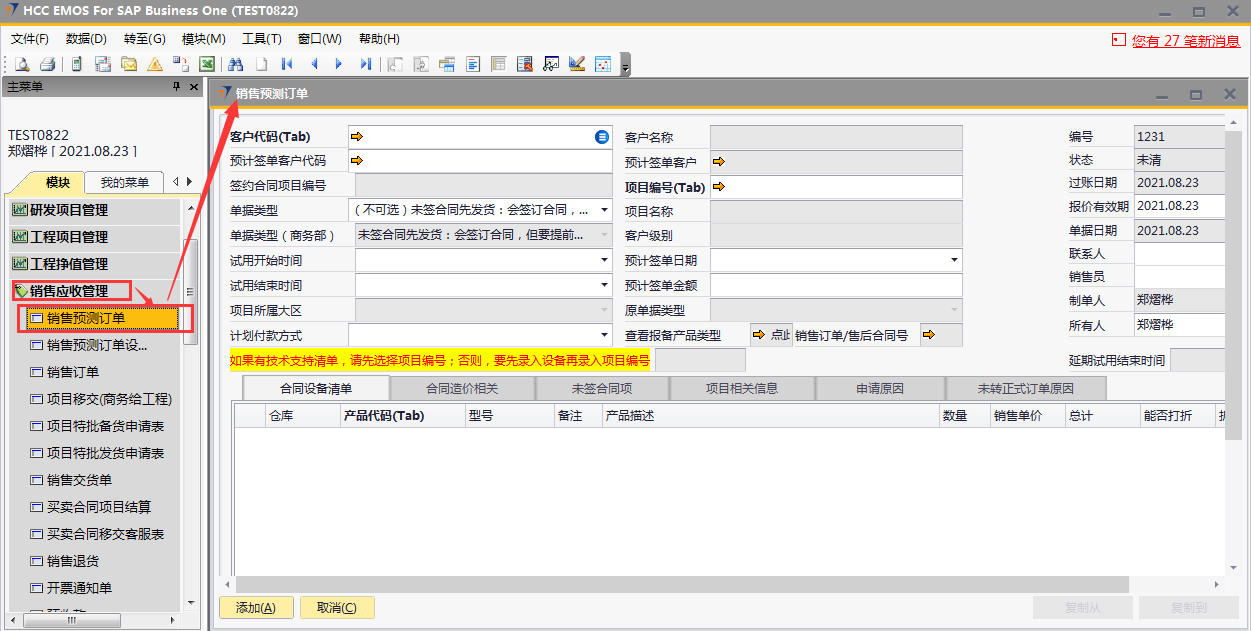Screen dimensions: 1251x631
Task: Click the next record arrow icon
Action: click(x=339, y=64)
